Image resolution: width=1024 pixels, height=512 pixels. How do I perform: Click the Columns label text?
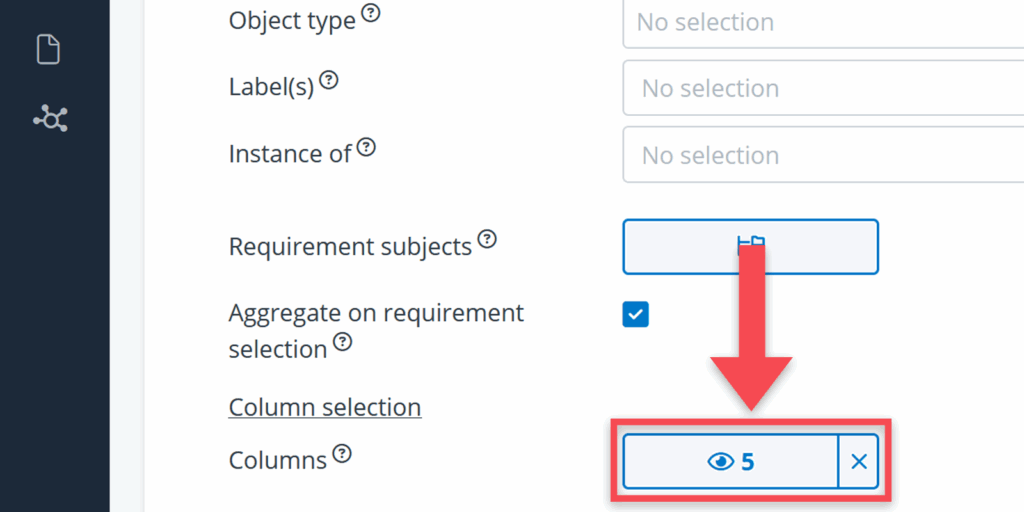click(x=277, y=460)
